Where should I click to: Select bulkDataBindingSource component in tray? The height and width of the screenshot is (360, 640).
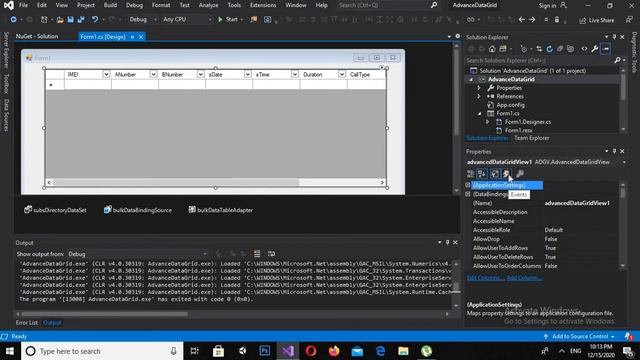coord(138,210)
